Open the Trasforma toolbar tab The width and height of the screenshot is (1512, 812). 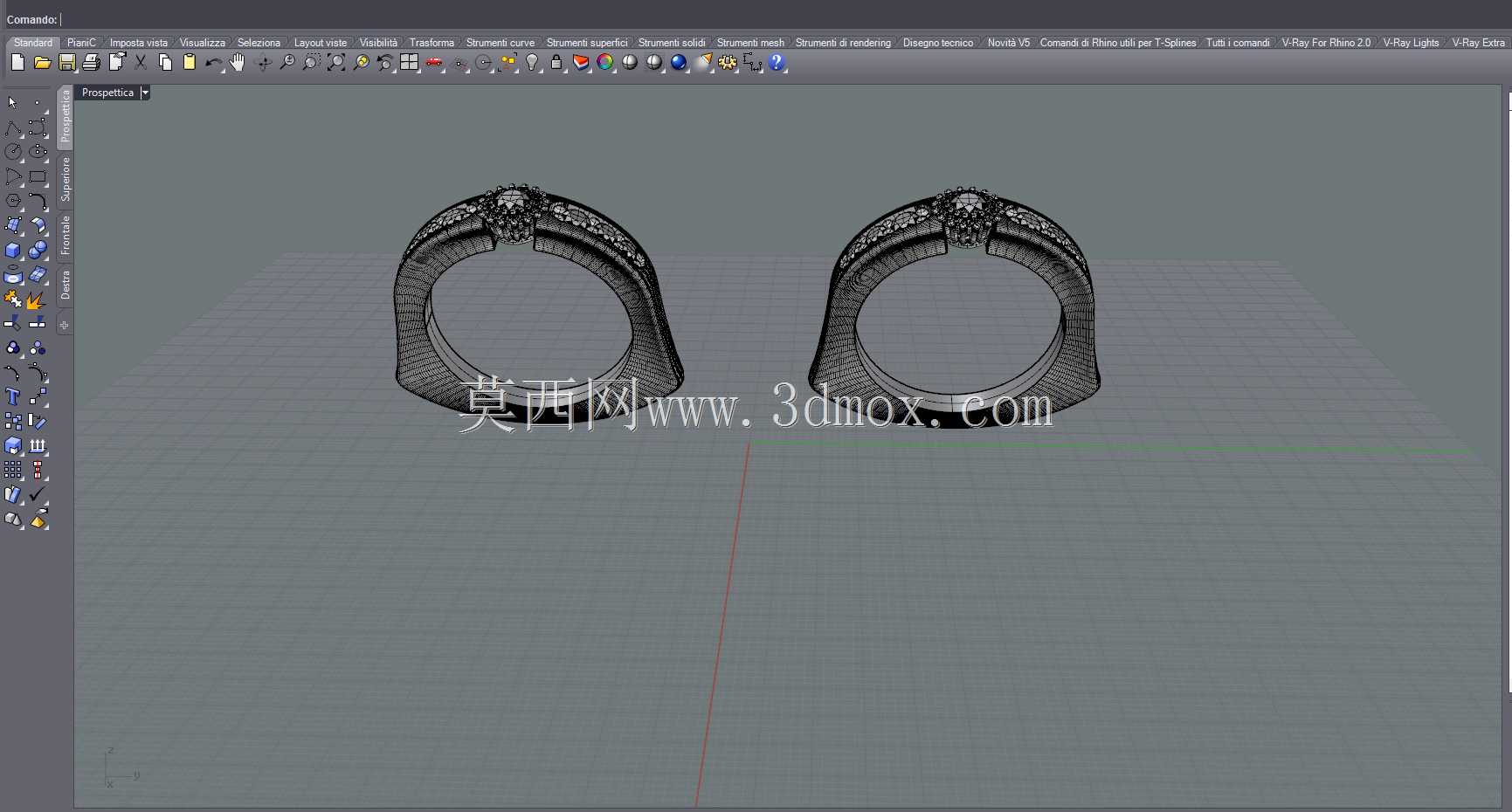click(432, 43)
